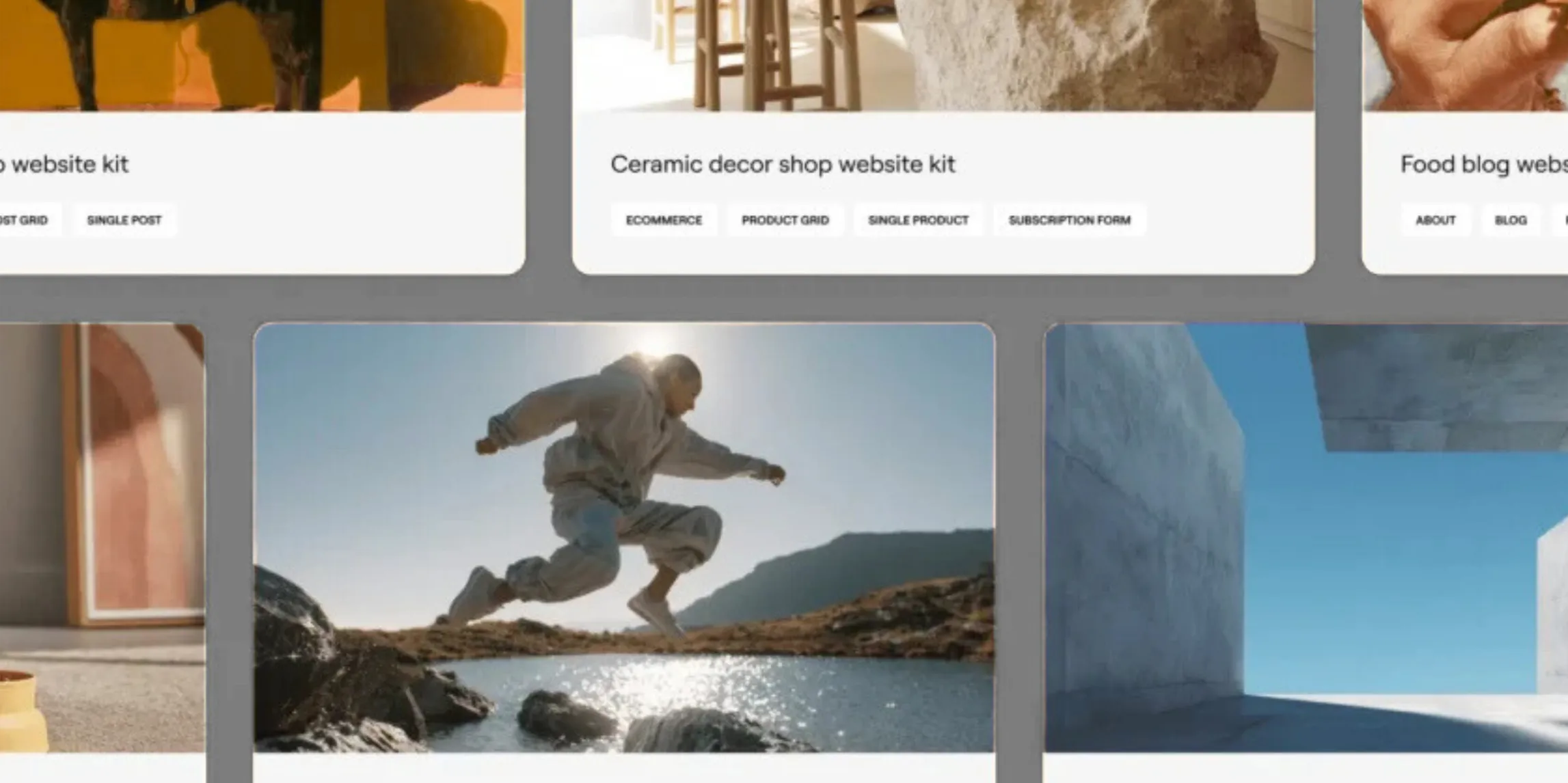Click the white footer under concrete architecture photo
1568x783 pixels.
1306,769
